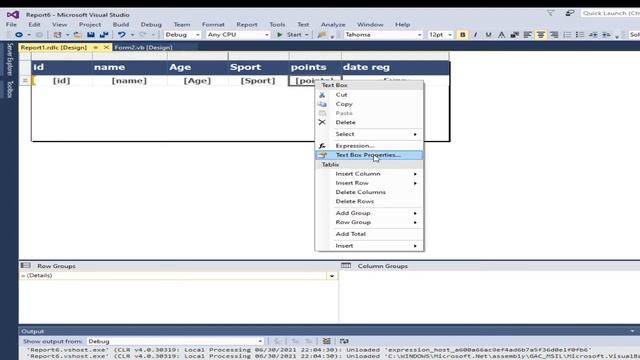Click the bulleted list toolbar icon
The width and height of the screenshot is (640, 360).
pyautogui.click(x=580, y=35)
